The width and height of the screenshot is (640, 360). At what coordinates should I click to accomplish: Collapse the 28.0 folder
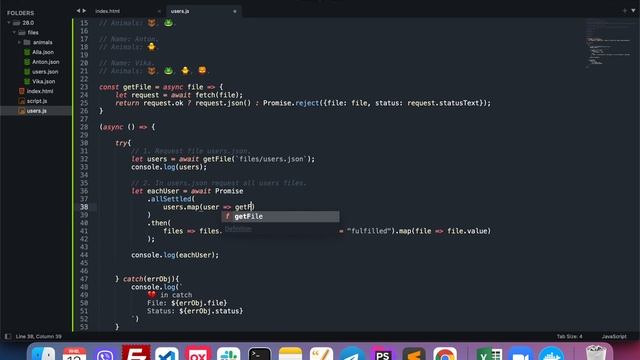[9, 23]
